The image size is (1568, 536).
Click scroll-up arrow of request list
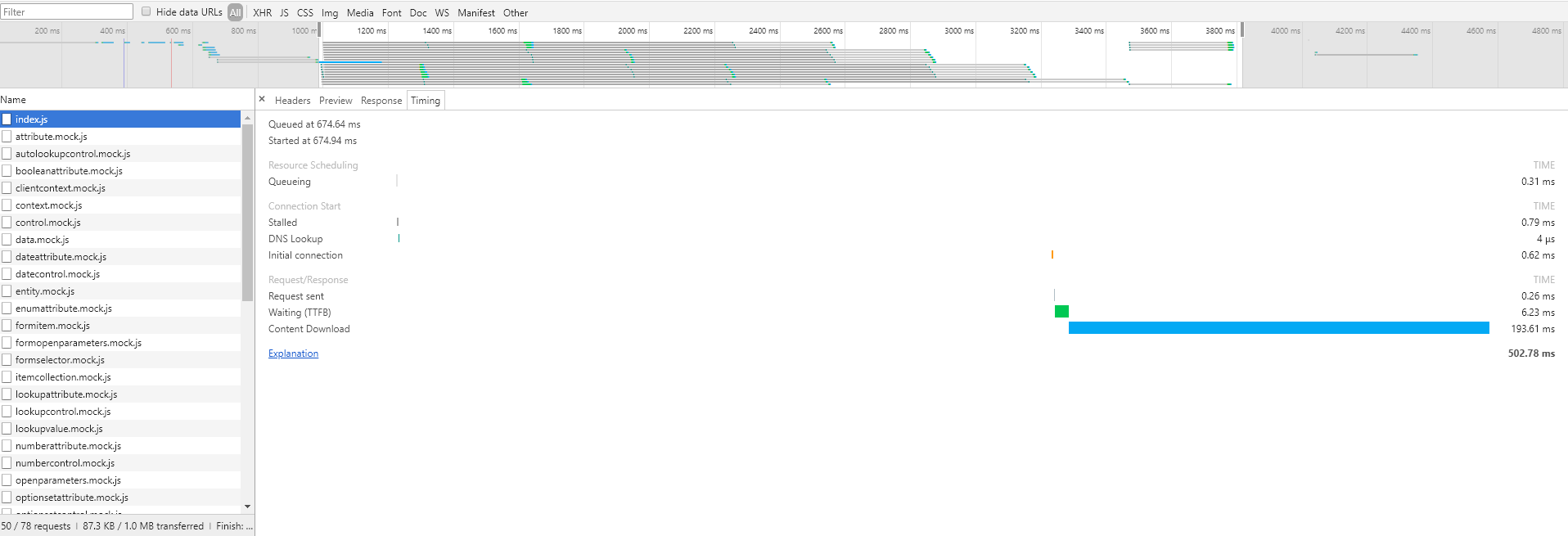point(247,118)
